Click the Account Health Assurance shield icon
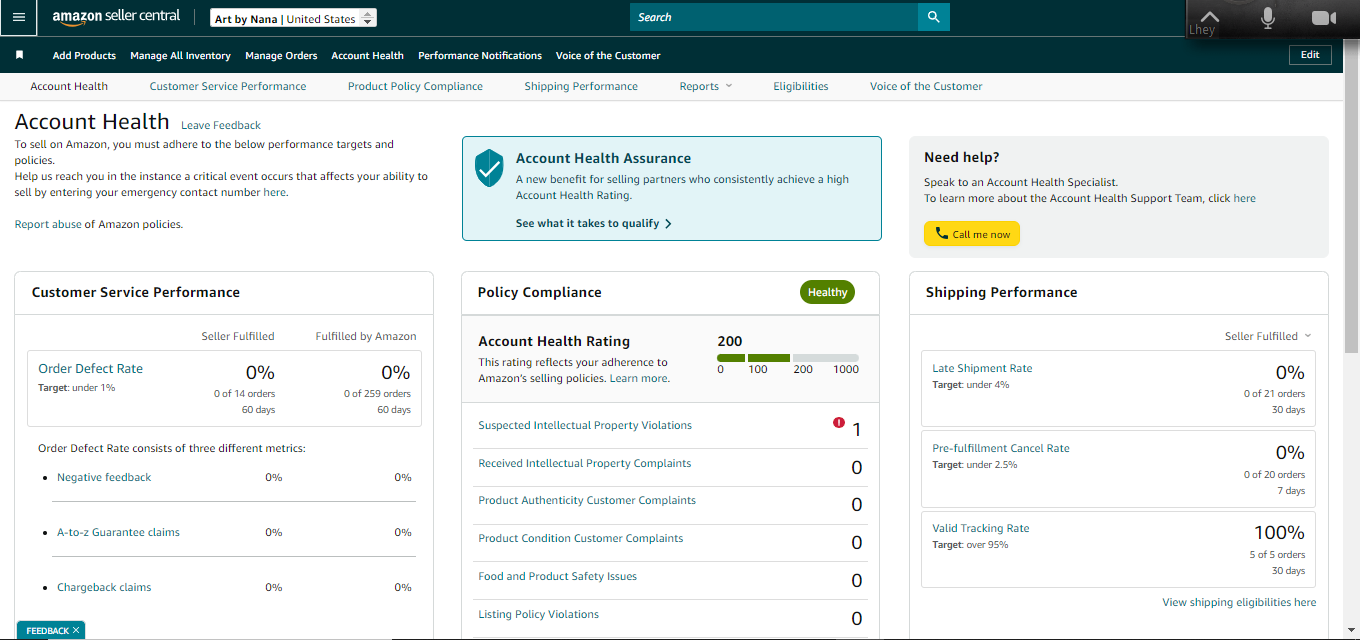Image resolution: width=1360 pixels, height=640 pixels. (x=489, y=168)
